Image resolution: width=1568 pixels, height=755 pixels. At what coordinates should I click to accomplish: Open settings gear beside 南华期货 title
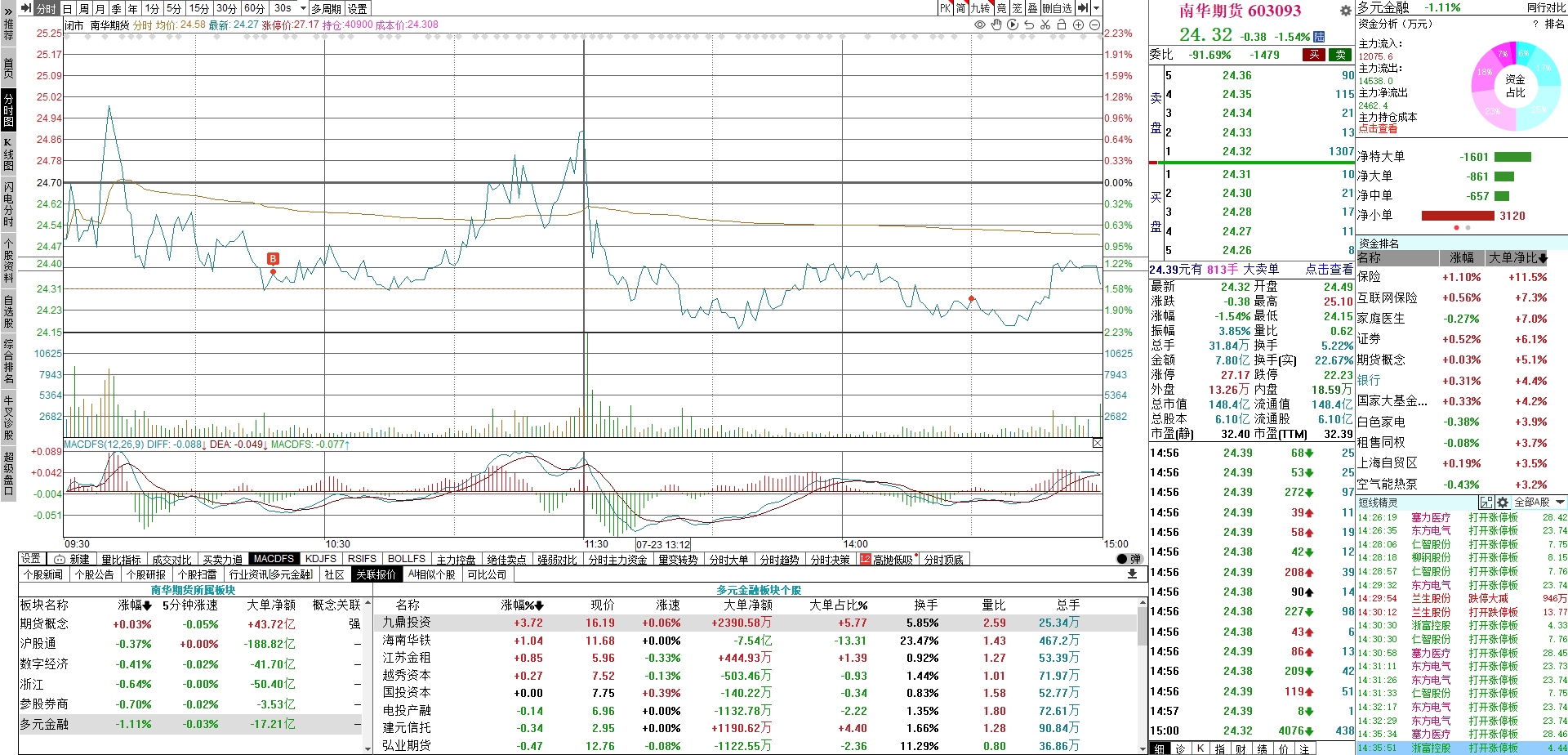[x=1346, y=11]
